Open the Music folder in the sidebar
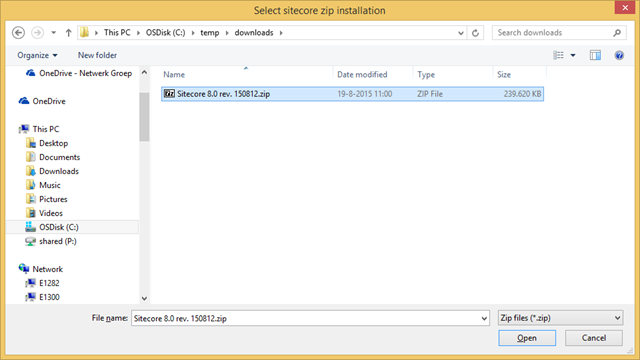Image resolution: width=640 pixels, height=360 pixels. 50,185
